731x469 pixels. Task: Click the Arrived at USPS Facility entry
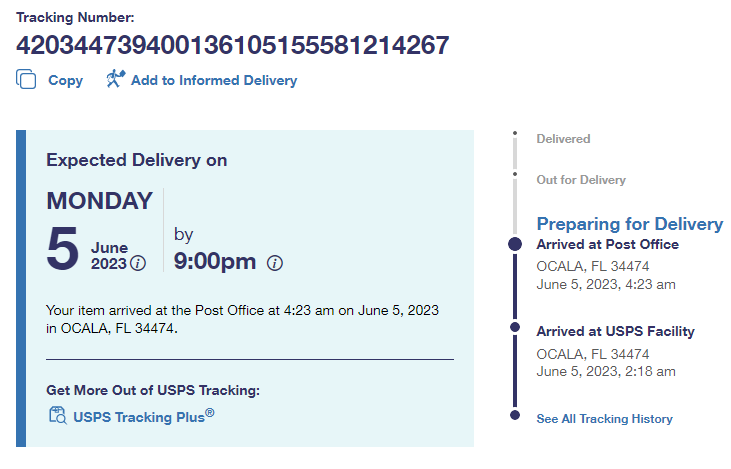point(615,332)
